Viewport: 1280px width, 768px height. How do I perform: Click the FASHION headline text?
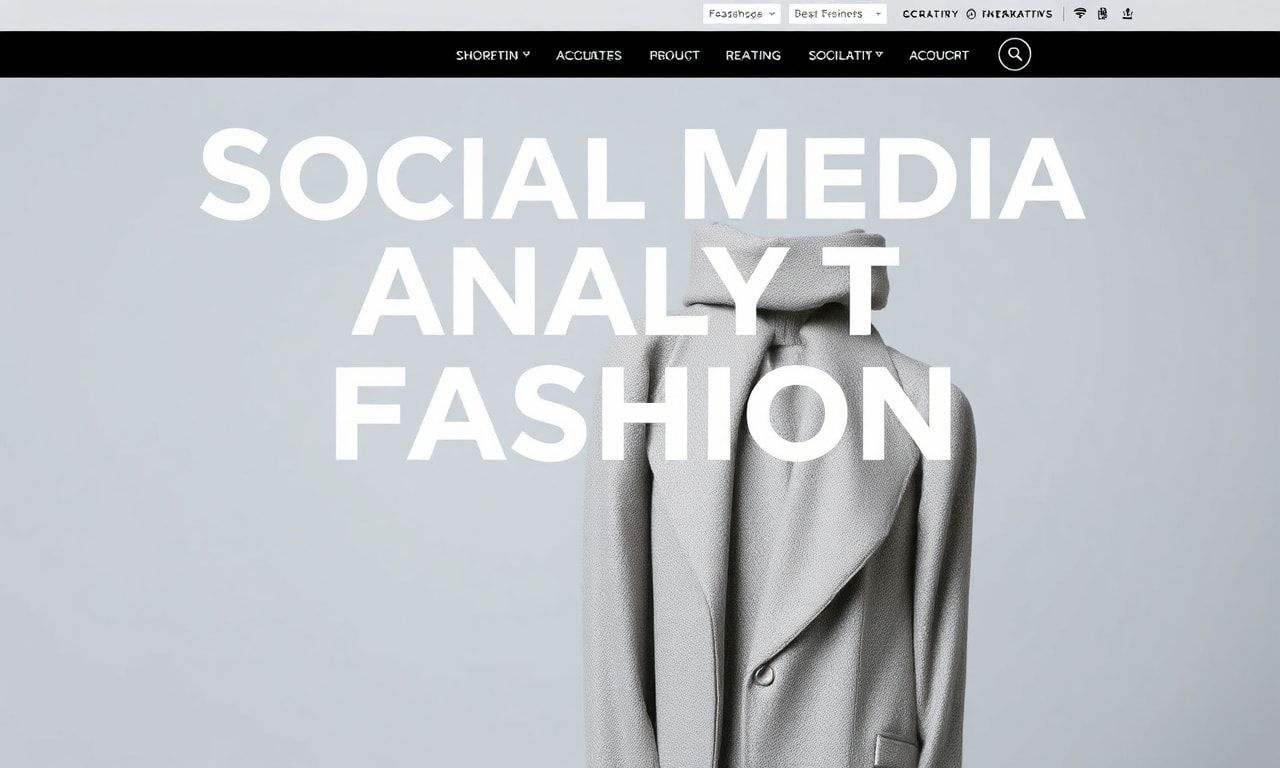tap(641, 415)
